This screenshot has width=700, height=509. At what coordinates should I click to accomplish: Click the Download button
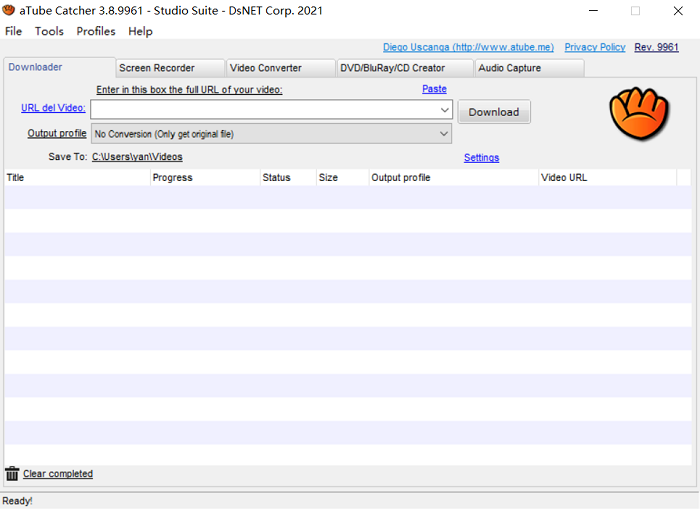point(494,112)
